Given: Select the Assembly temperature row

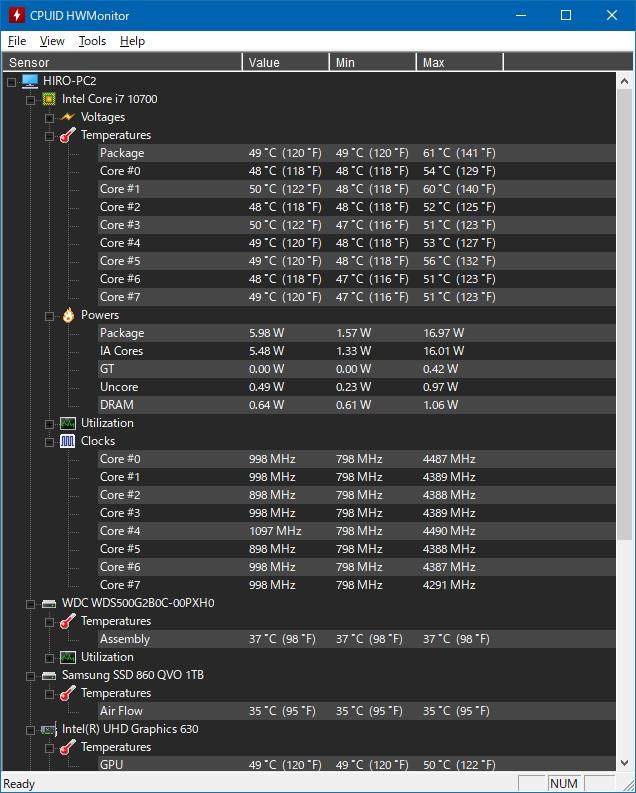Looking at the screenshot, I should coord(356,639).
